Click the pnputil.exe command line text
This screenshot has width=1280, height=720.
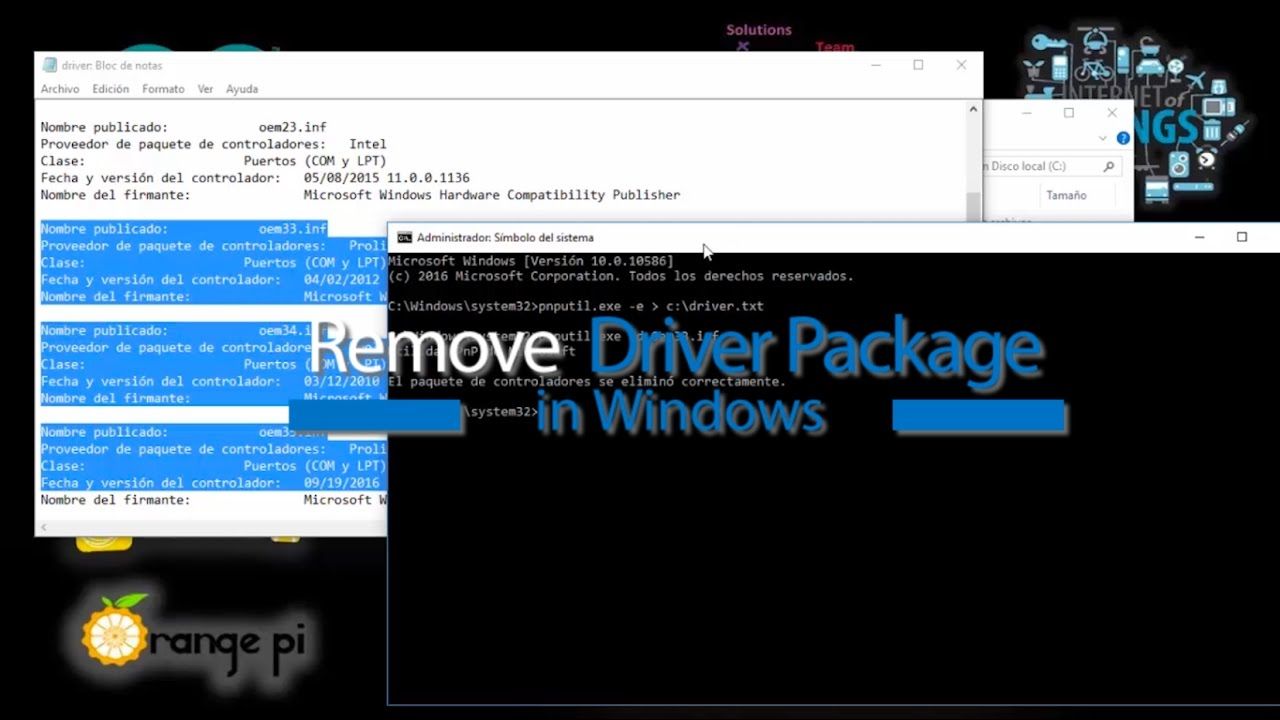pyautogui.click(x=575, y=306)
